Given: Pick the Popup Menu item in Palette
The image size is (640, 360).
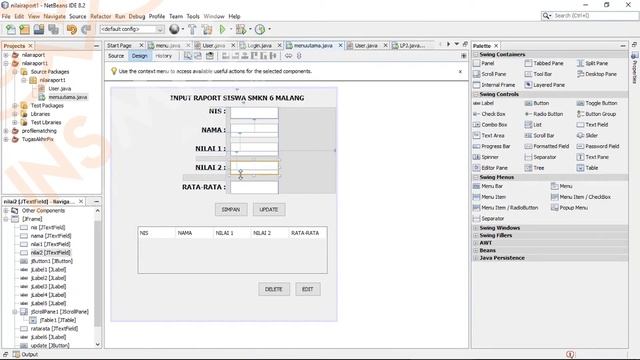Looking at the screenshot, I should 569,207.
